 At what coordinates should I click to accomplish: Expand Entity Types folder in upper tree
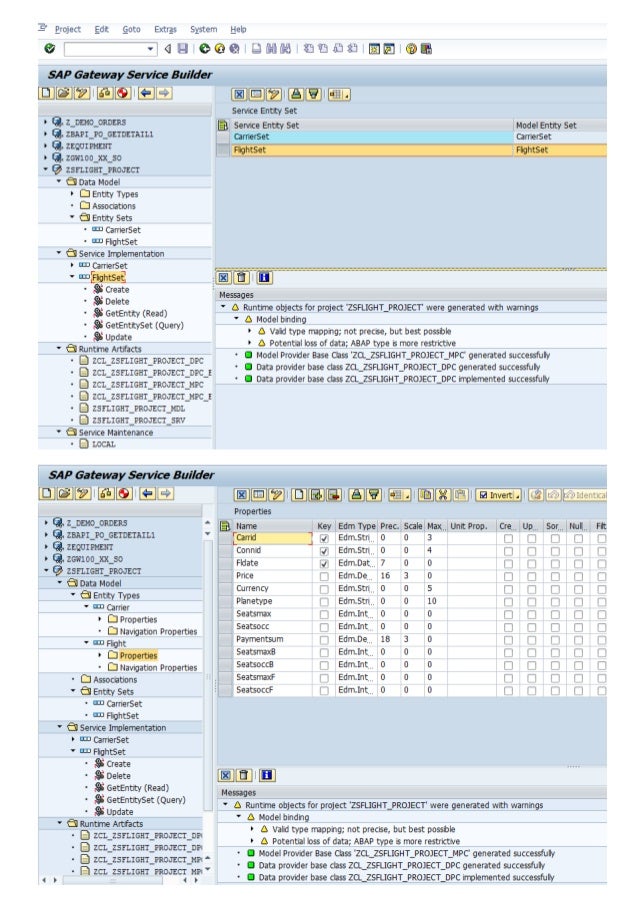(x=72, y=194)
